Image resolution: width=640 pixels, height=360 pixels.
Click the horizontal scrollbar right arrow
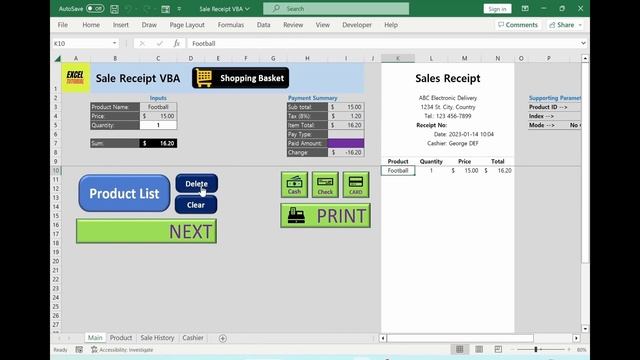[576, 338]
